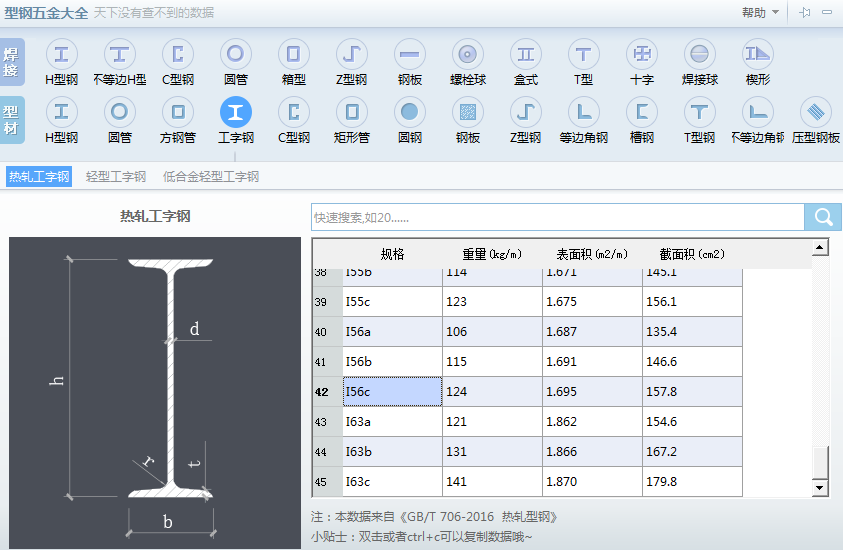Open the 低合金轻型工字钢 tab

pos(211,176)
